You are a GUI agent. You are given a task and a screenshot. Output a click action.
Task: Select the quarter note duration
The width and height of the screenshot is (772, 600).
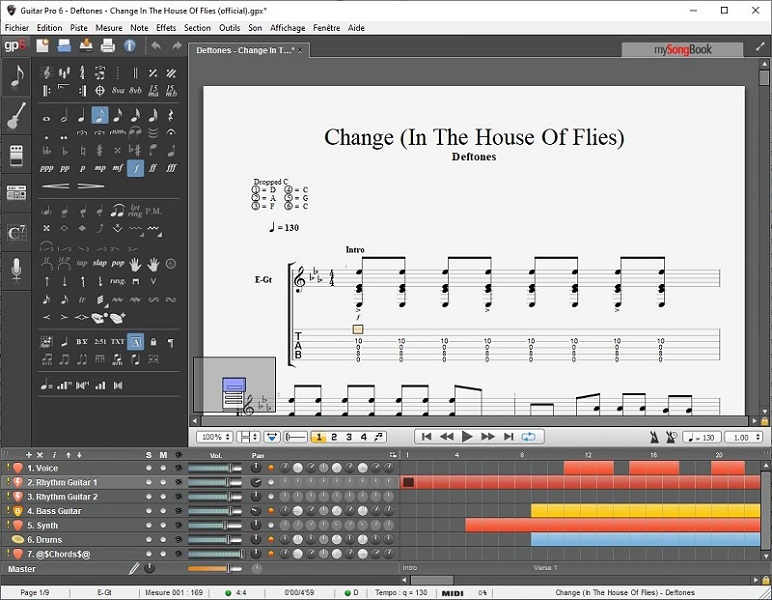click(82, 116)
